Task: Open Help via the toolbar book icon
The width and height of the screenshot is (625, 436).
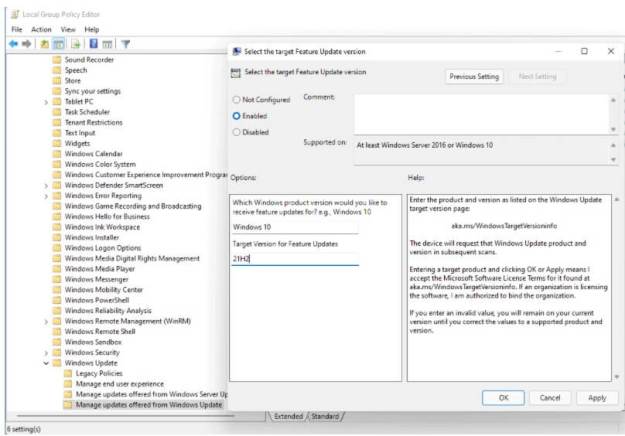Action: 93,43
